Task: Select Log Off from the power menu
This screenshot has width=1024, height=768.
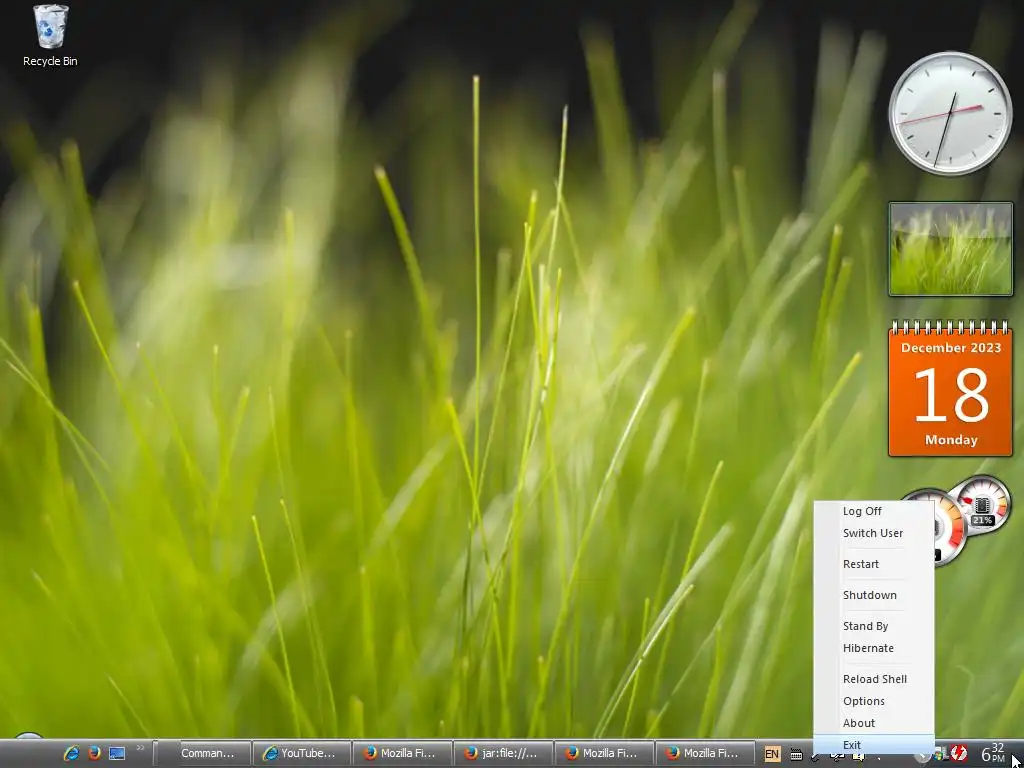Action: coord(874,511)
